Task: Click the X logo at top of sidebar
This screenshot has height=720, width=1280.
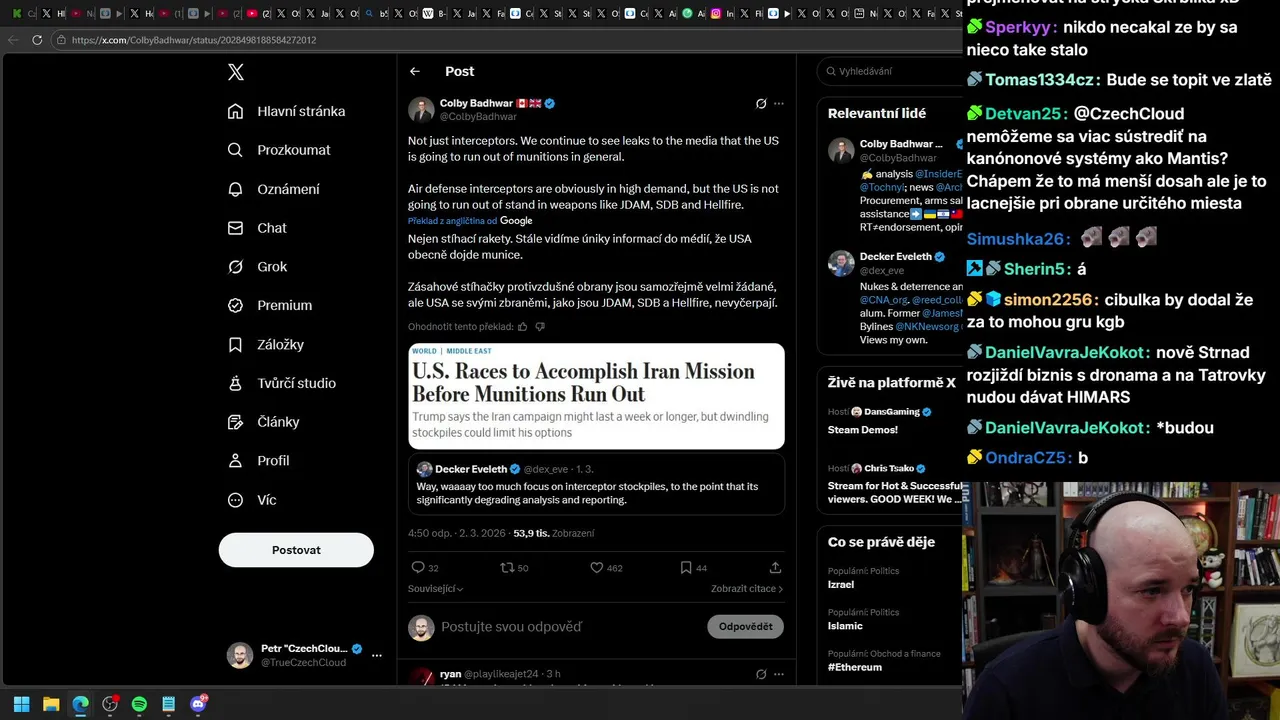Action: click(x=235, y=72)
